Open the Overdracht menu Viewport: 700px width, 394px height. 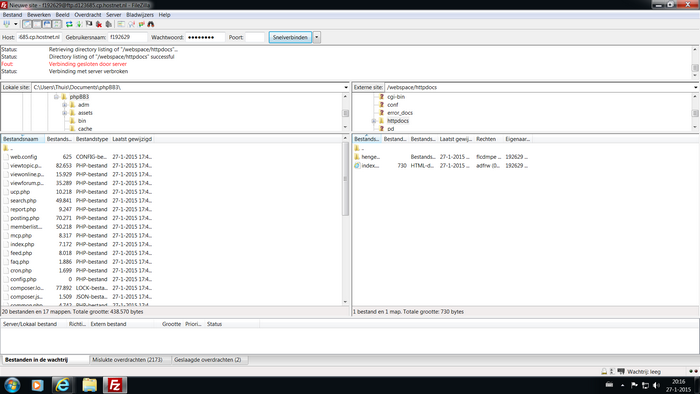click(x=88, y=15)
